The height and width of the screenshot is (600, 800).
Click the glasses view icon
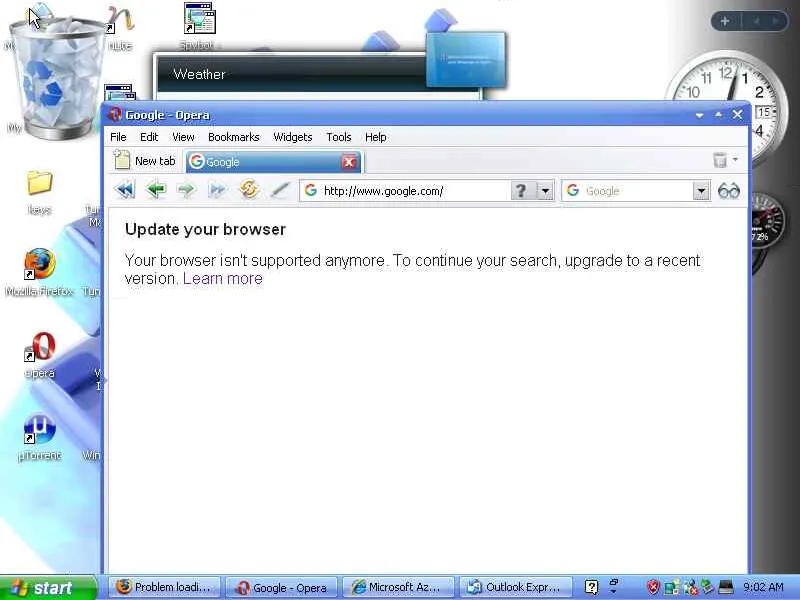pyautogui.click(x=729, y=191)
